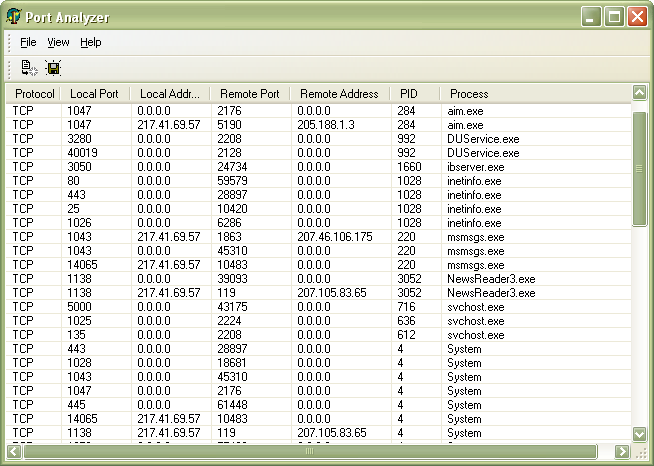Click local port 1026
This screenshot has height=466, width=654.
click(79, 223)
